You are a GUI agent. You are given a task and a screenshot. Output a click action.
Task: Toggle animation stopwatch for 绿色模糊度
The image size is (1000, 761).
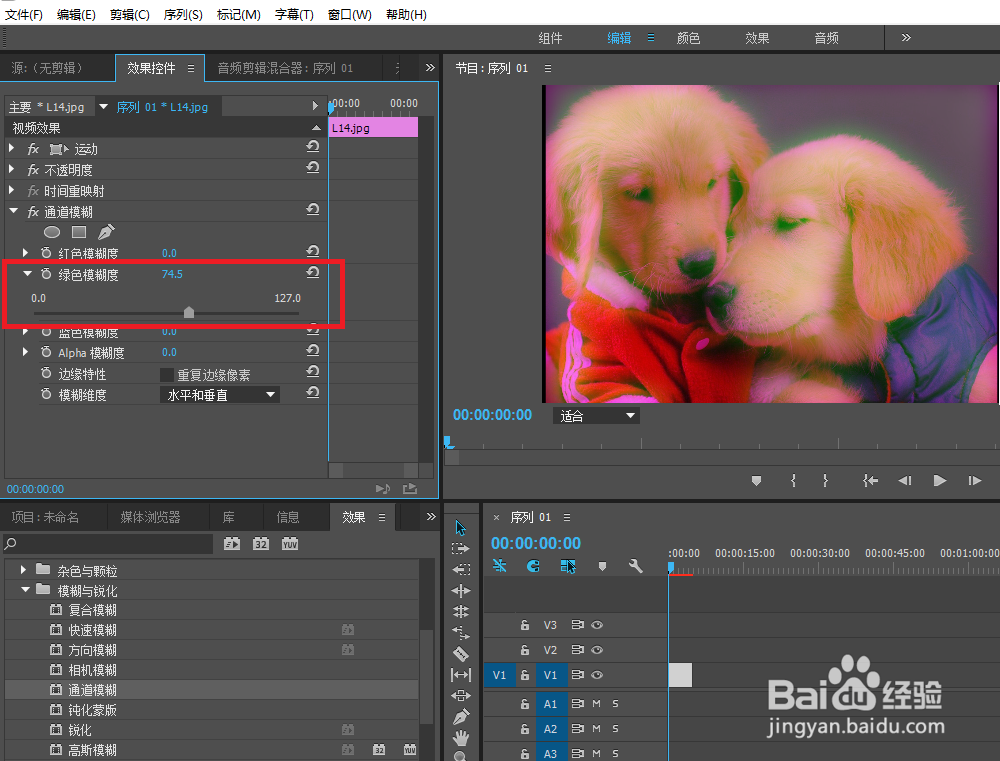click(46, 274)
